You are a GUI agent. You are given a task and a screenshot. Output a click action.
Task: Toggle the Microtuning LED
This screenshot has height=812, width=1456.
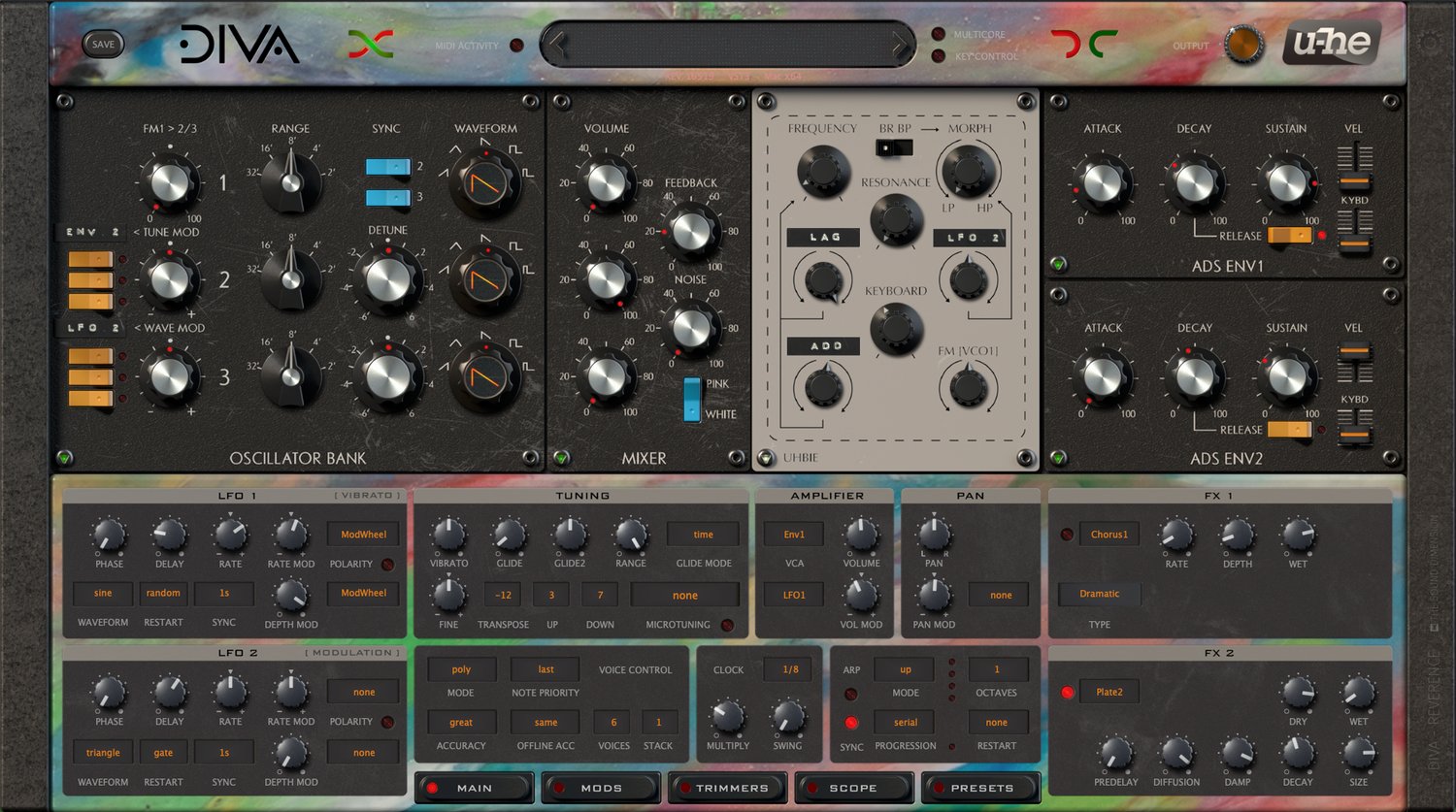(727, 626)
